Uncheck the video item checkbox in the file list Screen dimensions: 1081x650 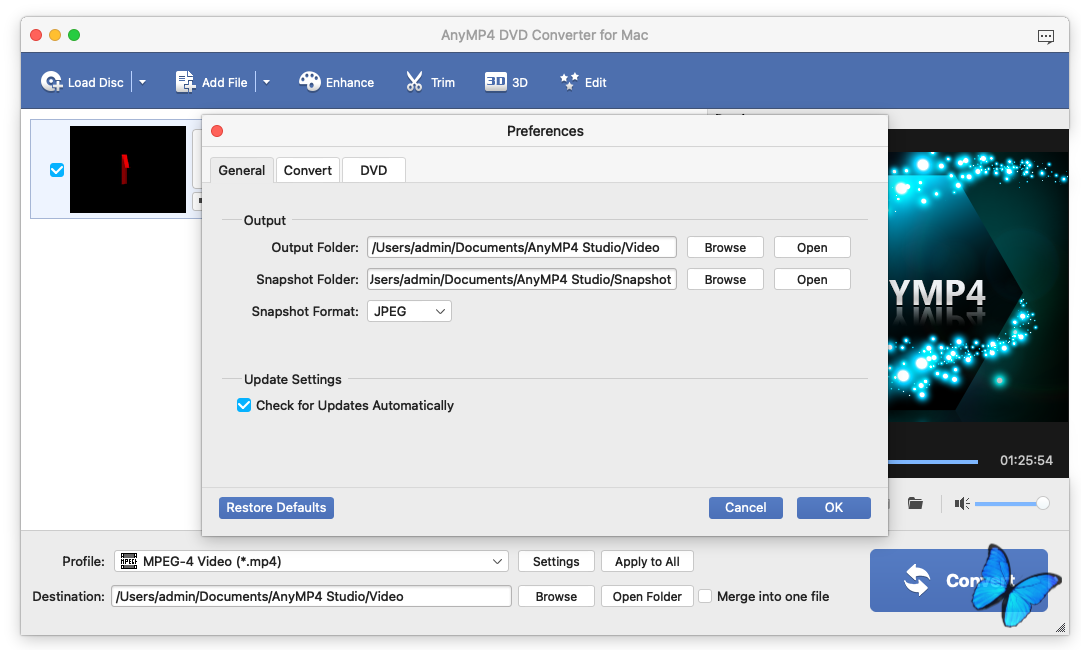coord(57,170)
